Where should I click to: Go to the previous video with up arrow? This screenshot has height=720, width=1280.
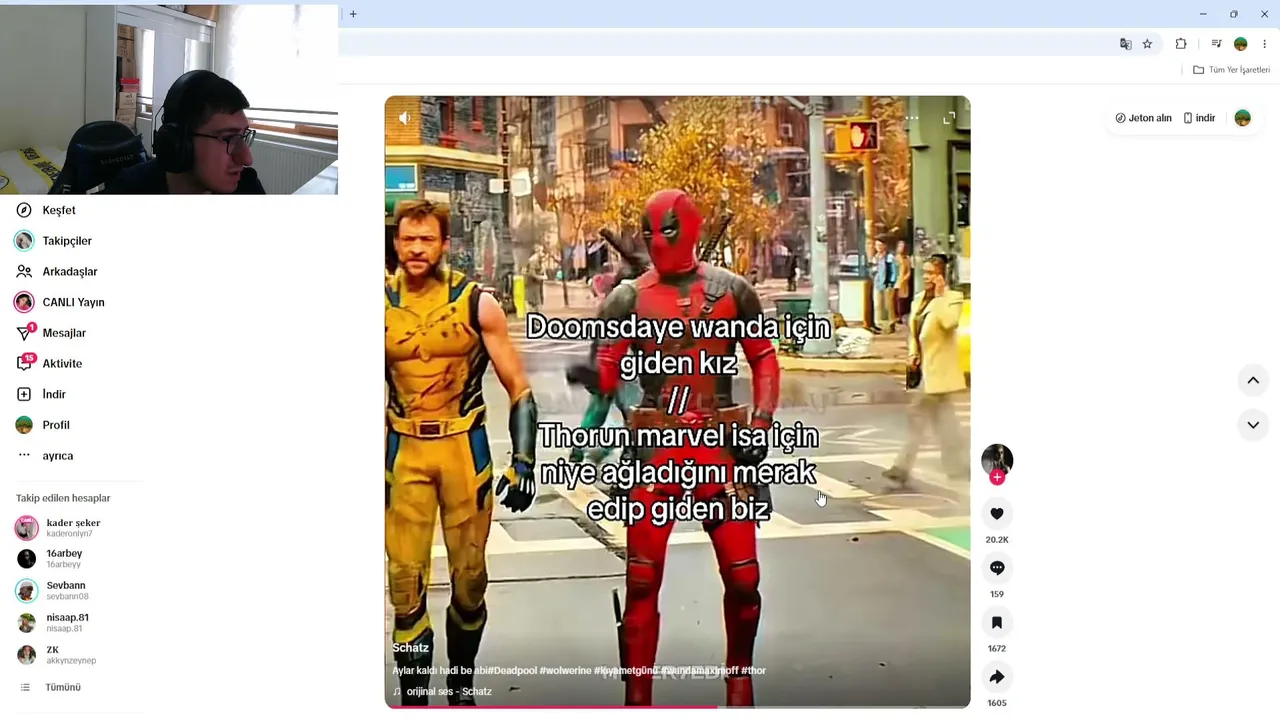click(x=1253, y=380)
